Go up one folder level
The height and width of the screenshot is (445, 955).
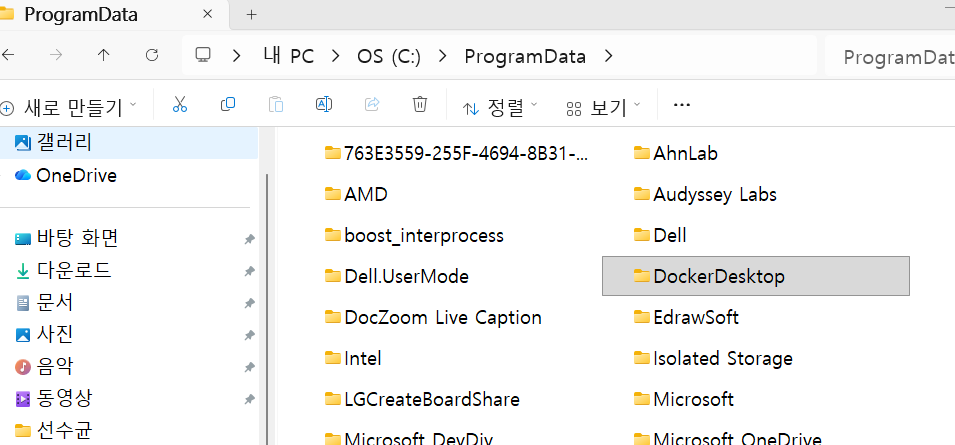pyautogui.click(x=104, y=55)
